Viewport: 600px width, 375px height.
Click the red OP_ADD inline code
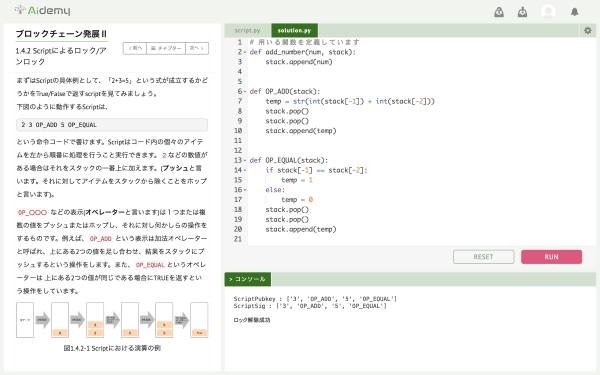coord(100,238)
